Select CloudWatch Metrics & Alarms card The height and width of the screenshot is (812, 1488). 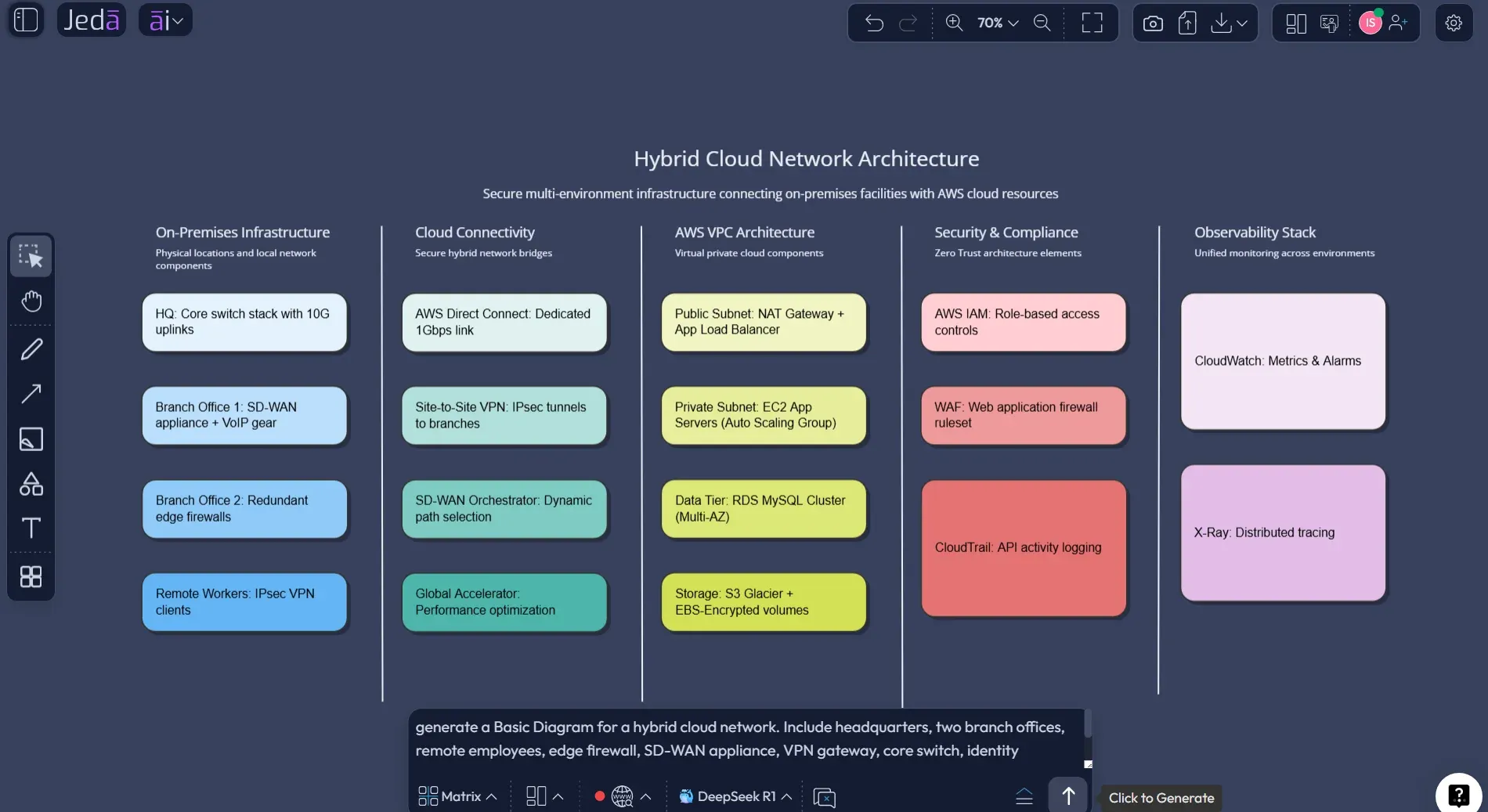pos(1283,361)
